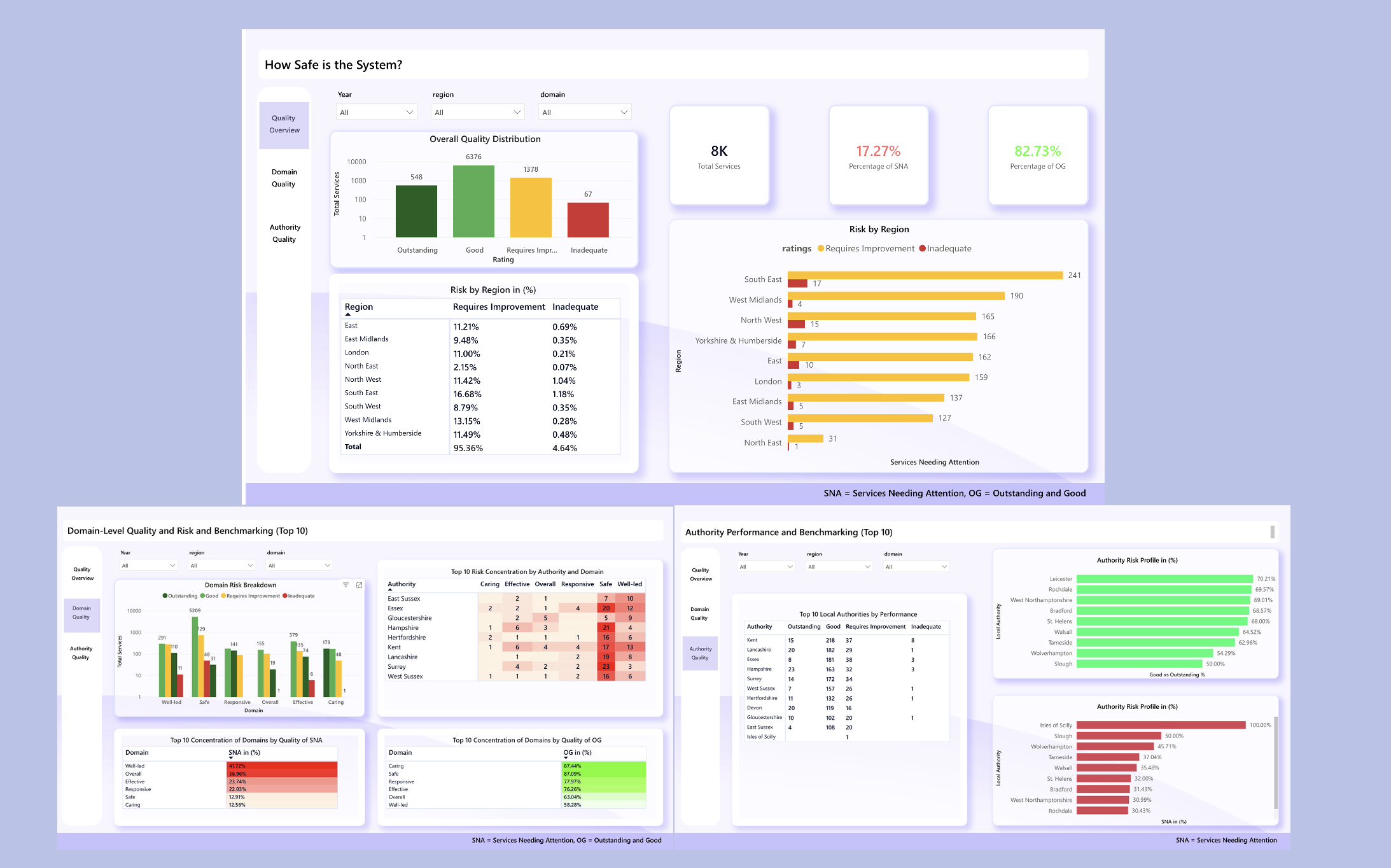
Task: Select Authority Quality tab on How Safe page
Action: [x=284, y=233]
